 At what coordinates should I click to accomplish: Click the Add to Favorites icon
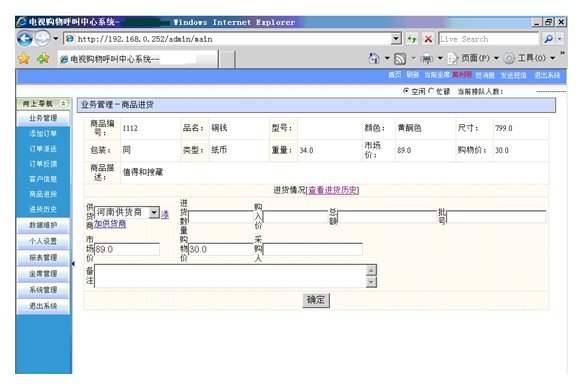43,58
